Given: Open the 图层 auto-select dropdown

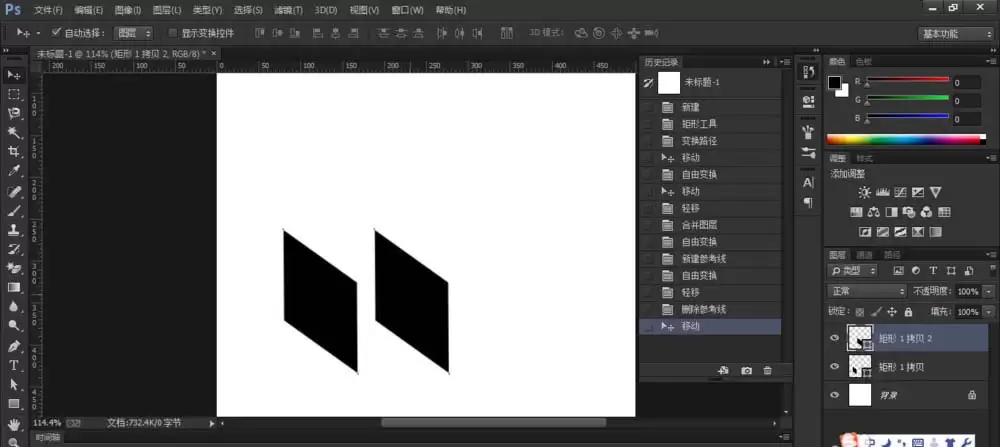Looking at the screenshot, I should [133, 33].
